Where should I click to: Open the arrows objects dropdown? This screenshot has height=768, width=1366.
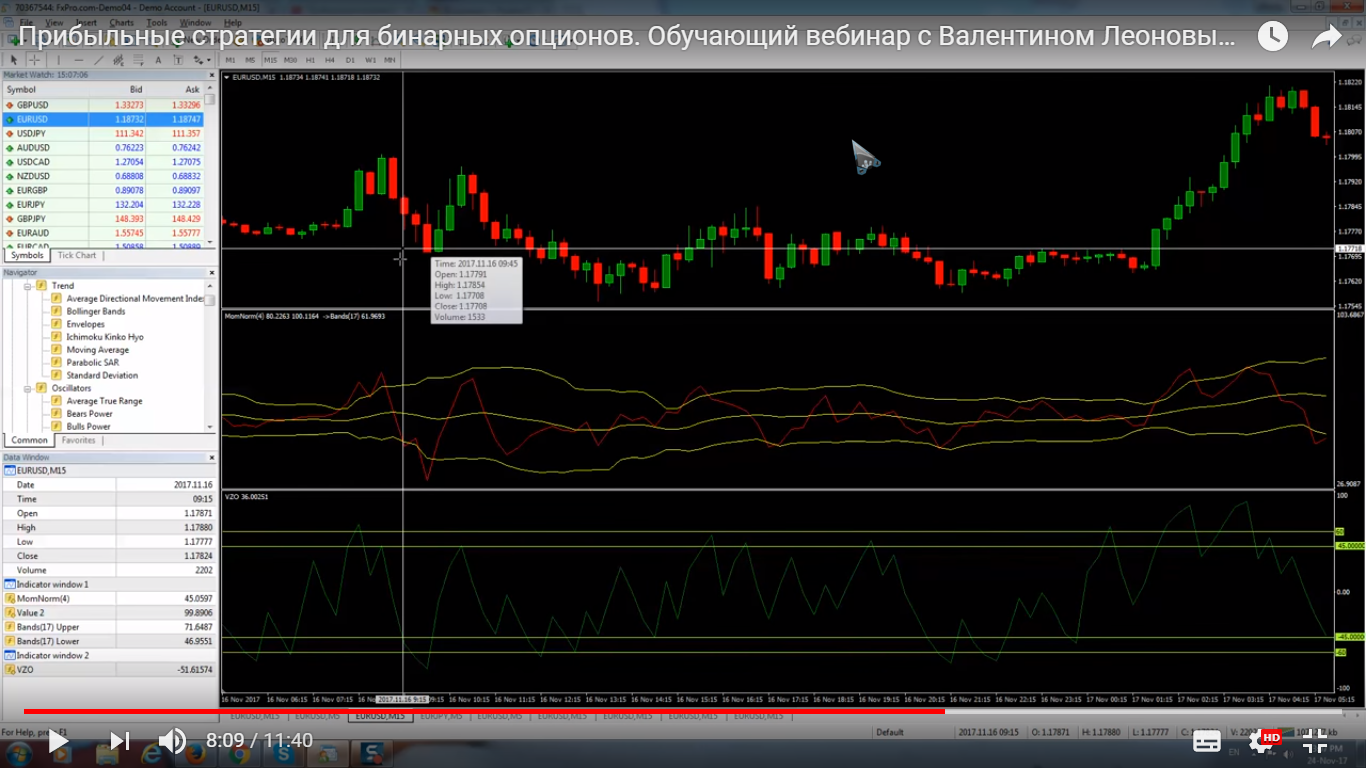click(x=201, y=60)
